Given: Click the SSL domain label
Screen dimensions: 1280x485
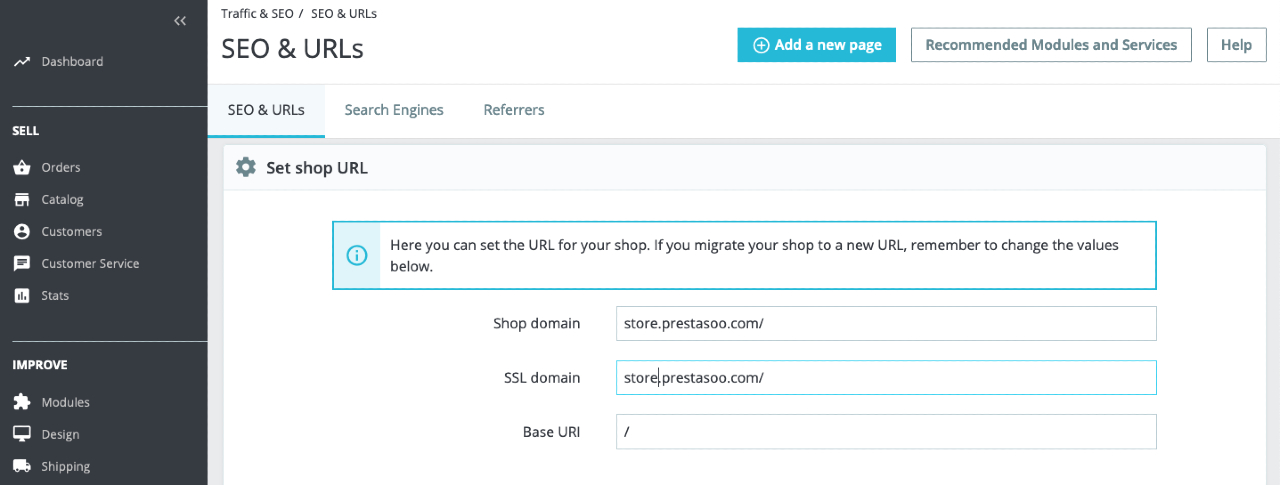Looking at the screenshot, I should click(542, 378).
